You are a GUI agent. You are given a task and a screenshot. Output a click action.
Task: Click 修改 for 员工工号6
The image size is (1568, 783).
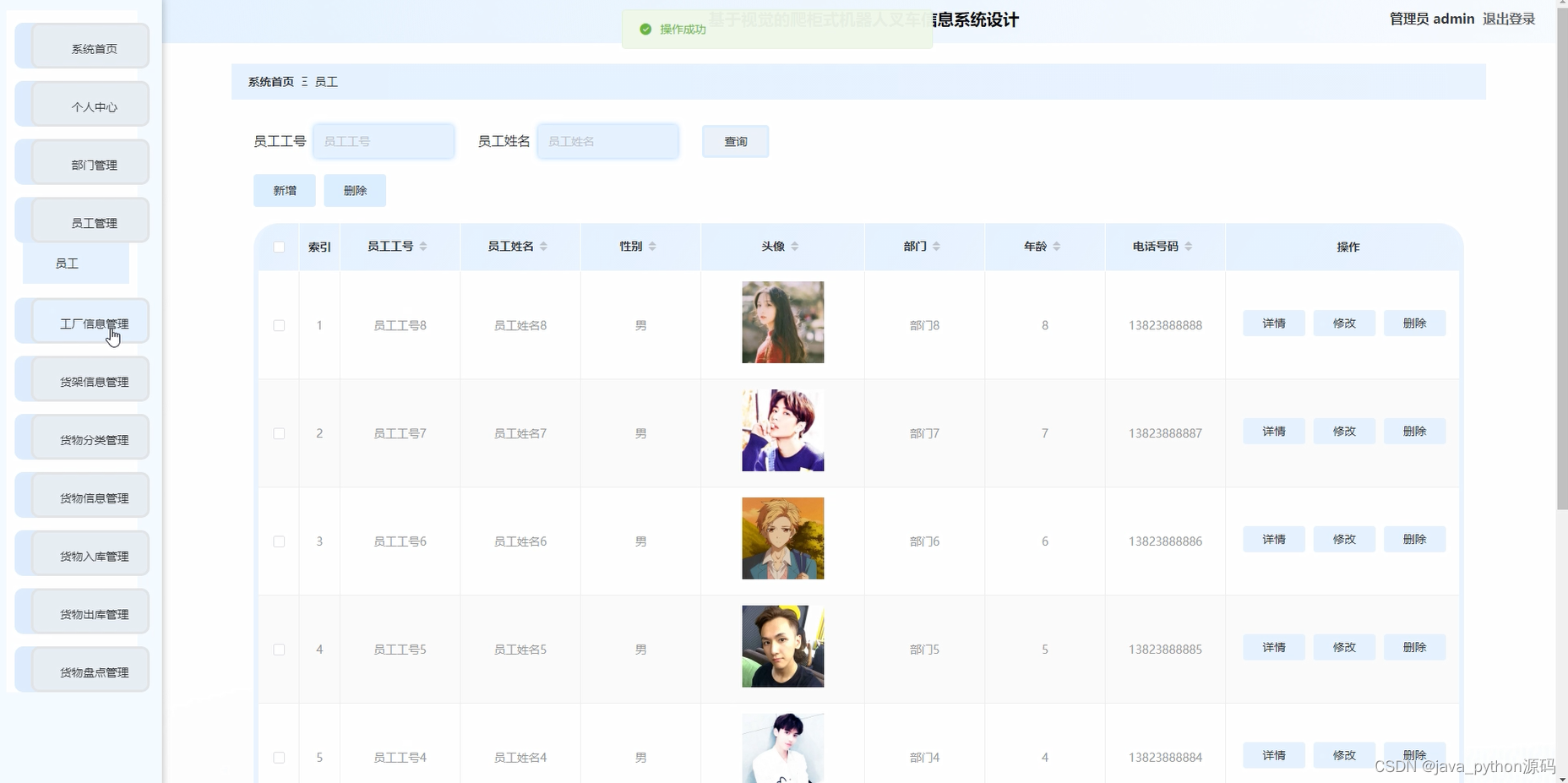[1344, 540]
